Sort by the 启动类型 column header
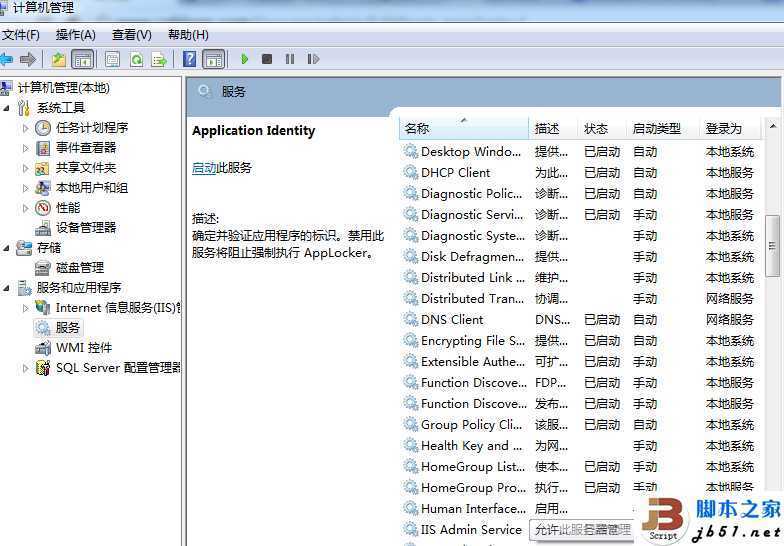The image size is (784, 546). [662, 128]
